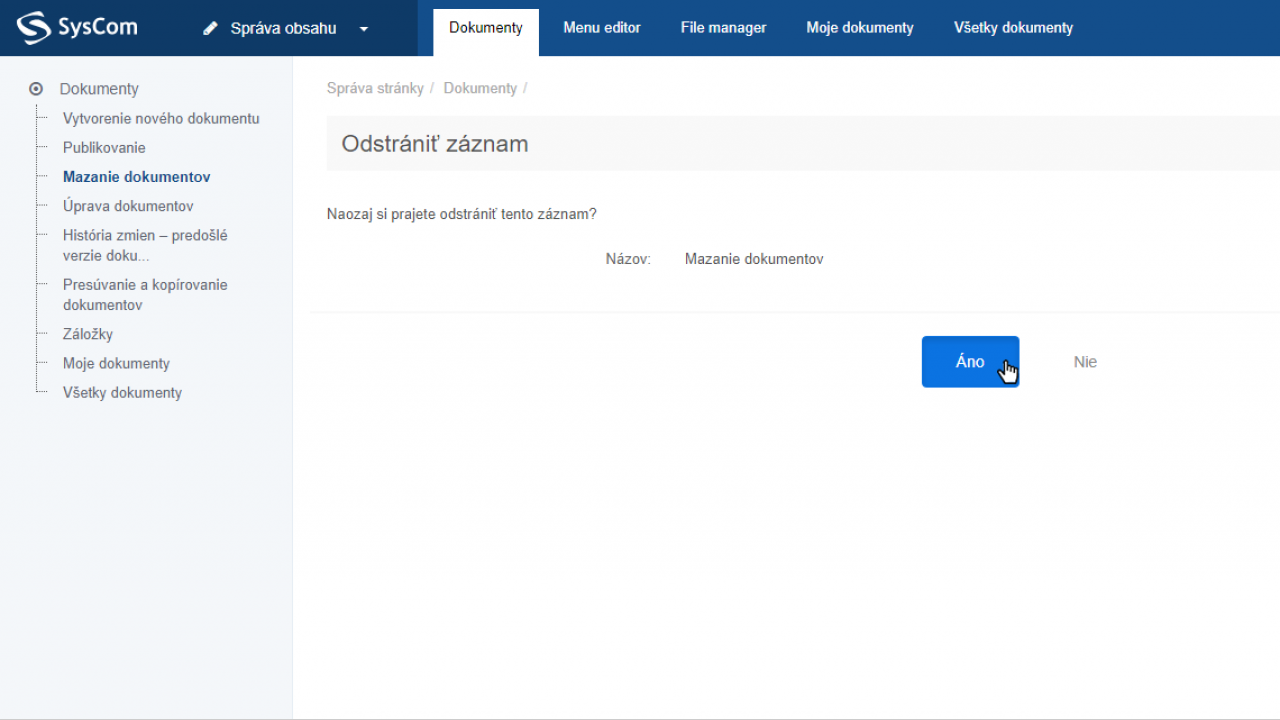Open Publikovanie in the sidebar tree
Screen dimensions: 1280x720
pyautogui.click(x=104, y=147)
